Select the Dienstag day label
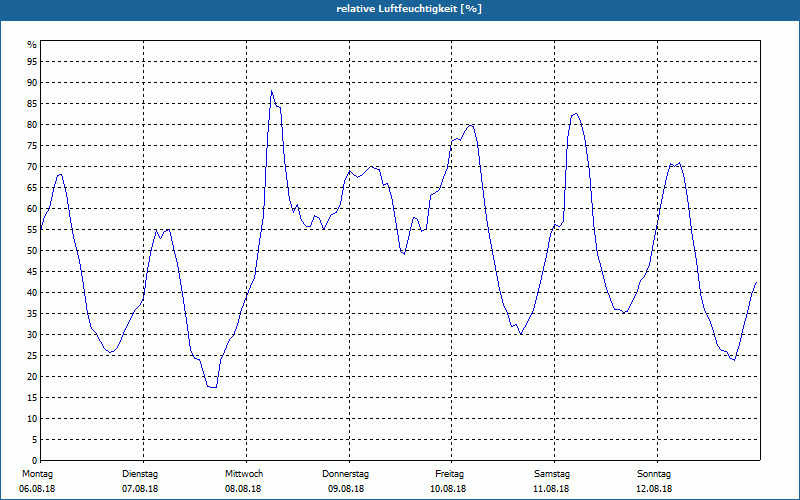800x500 pixels. (140, 474)
